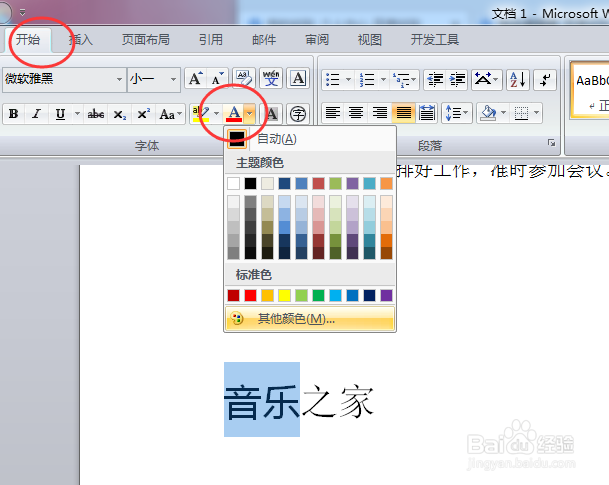Screen dimensions: 609x485
Task: Apply paragraph shading paint bucket
Action: pyautogui.click(x=488, y=113)
